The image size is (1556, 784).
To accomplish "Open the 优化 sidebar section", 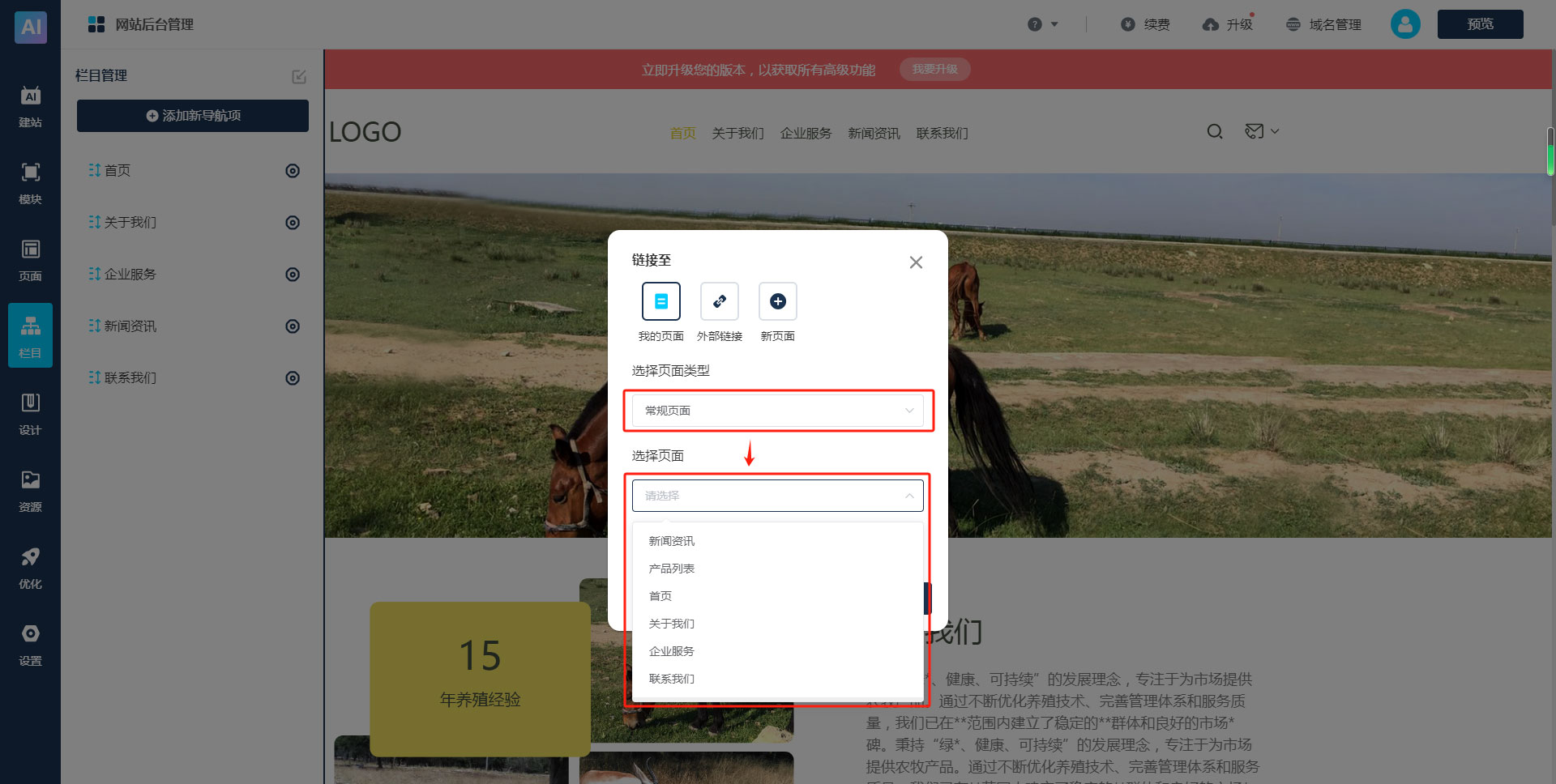I will (x=30, y=569).
